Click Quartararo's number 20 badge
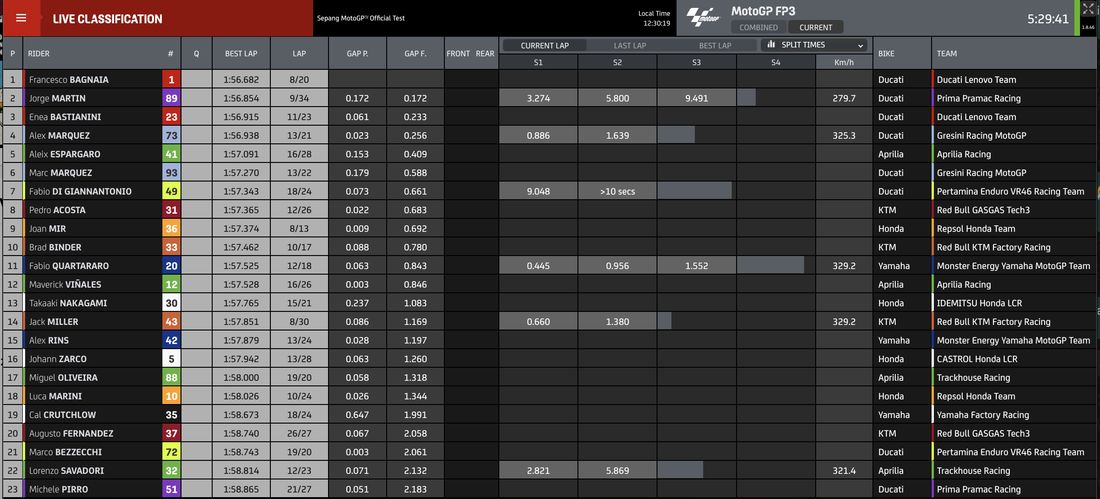This screenshot has width=1100, height=499. click(x=171, y=266)
